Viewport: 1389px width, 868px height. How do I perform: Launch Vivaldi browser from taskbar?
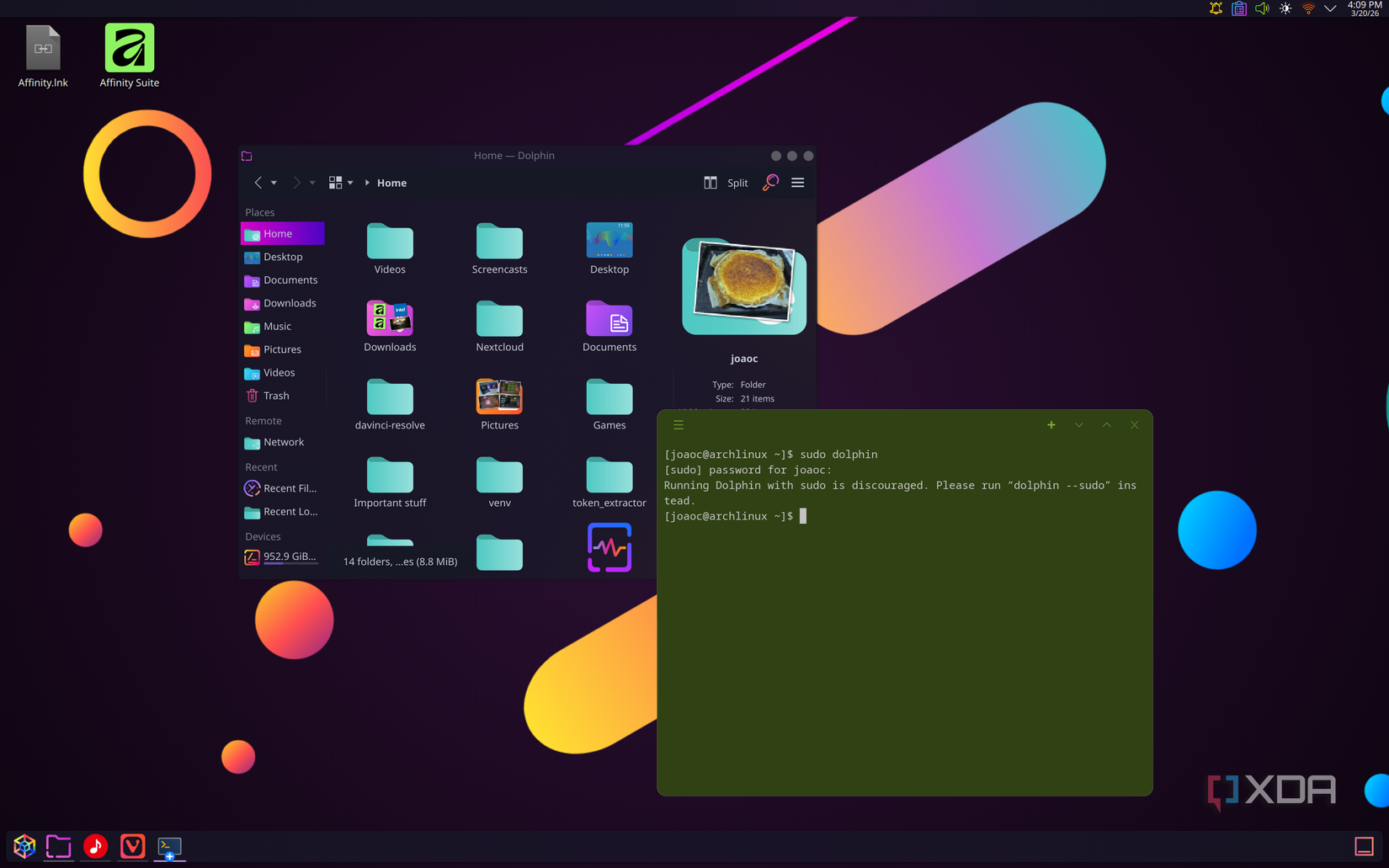tap(132, 846)
